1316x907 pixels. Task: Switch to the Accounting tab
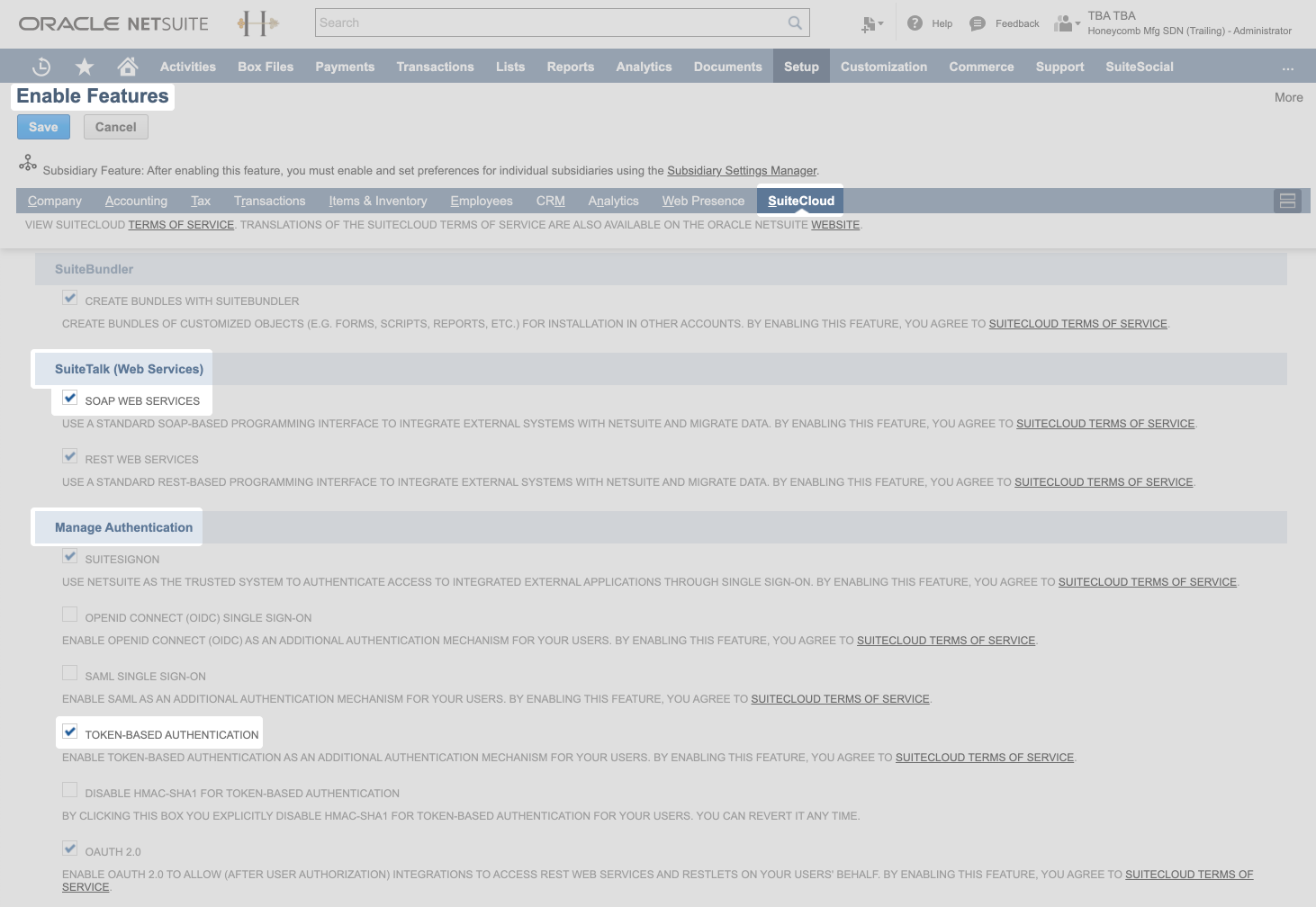136,201
